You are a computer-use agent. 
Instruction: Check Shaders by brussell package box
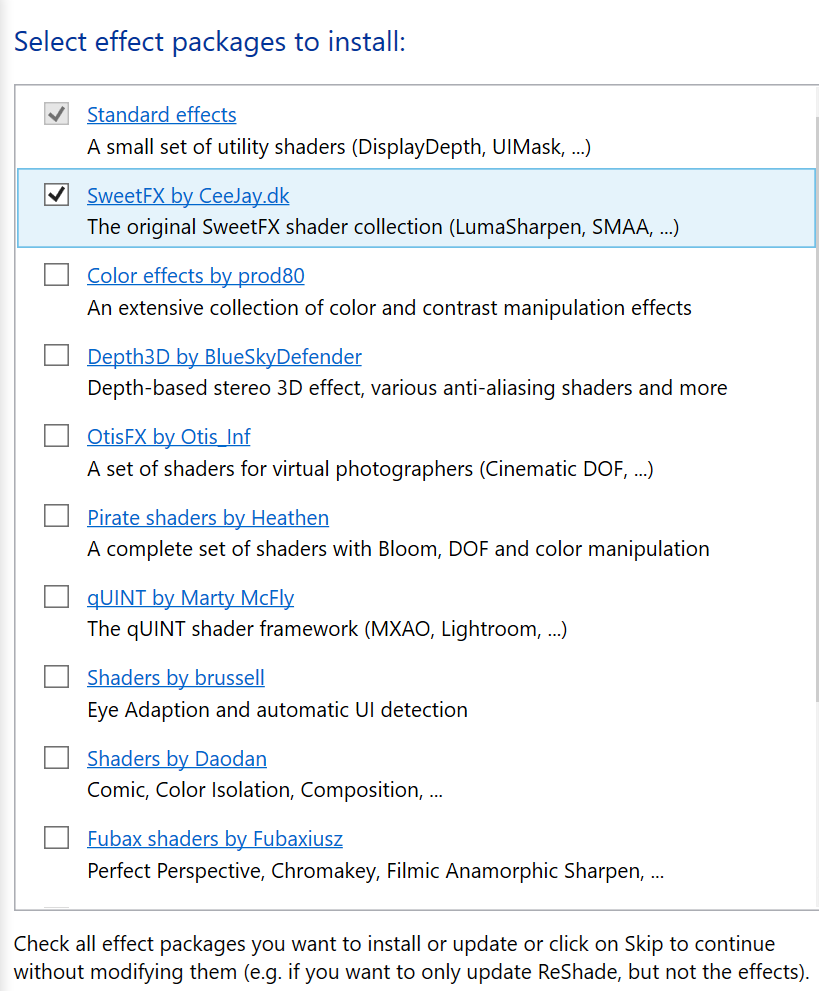click(x=57, y=677)
